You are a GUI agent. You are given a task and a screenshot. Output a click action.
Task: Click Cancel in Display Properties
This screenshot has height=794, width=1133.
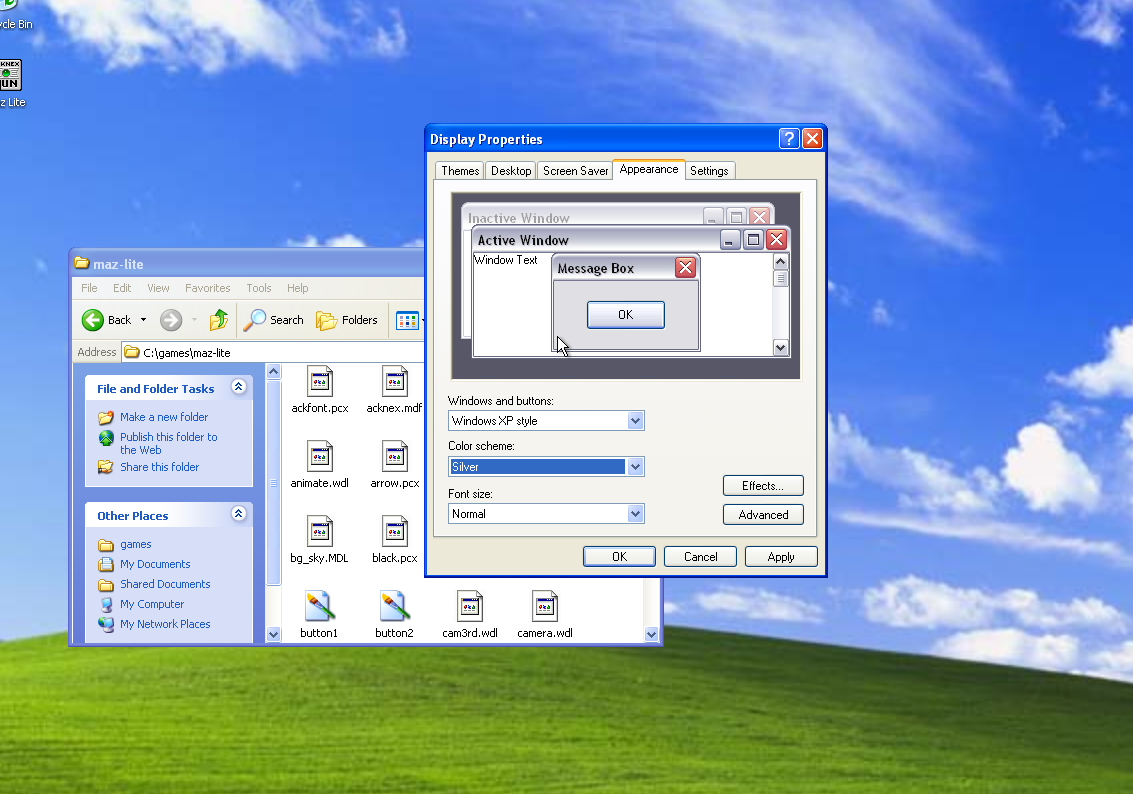tap(700, 556)
